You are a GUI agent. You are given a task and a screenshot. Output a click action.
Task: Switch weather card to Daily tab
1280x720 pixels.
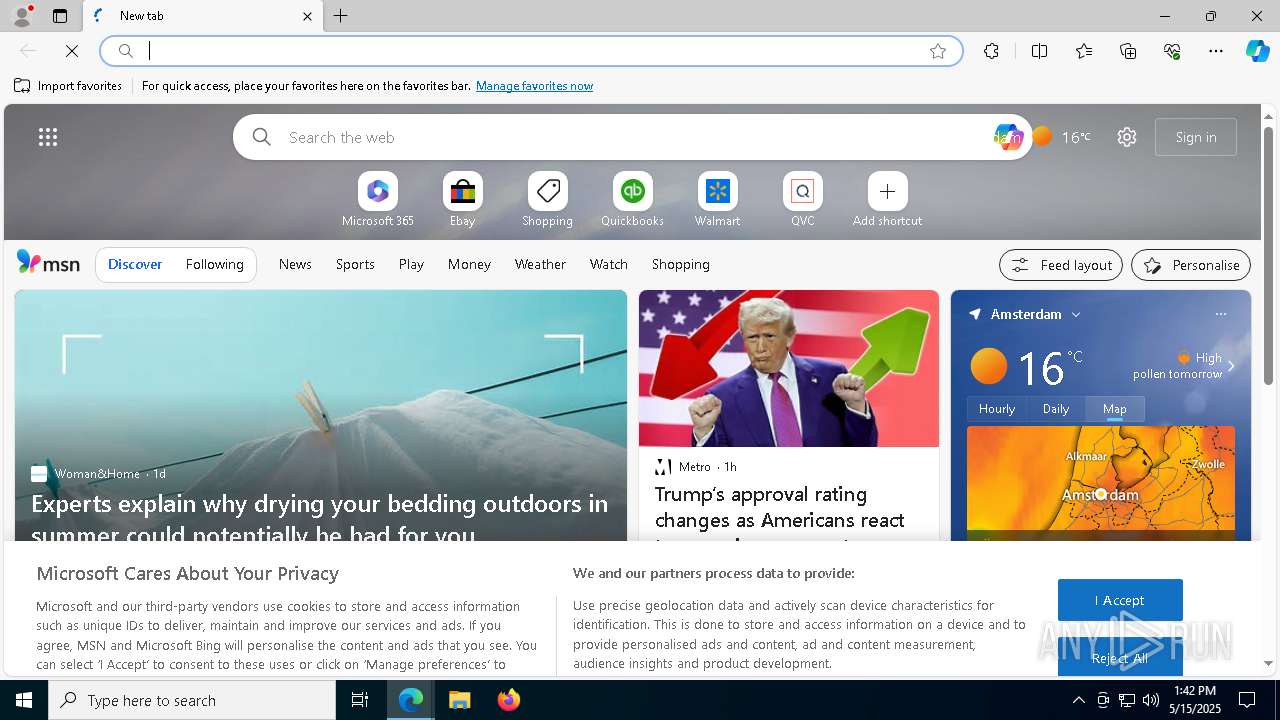(1056, 408)
